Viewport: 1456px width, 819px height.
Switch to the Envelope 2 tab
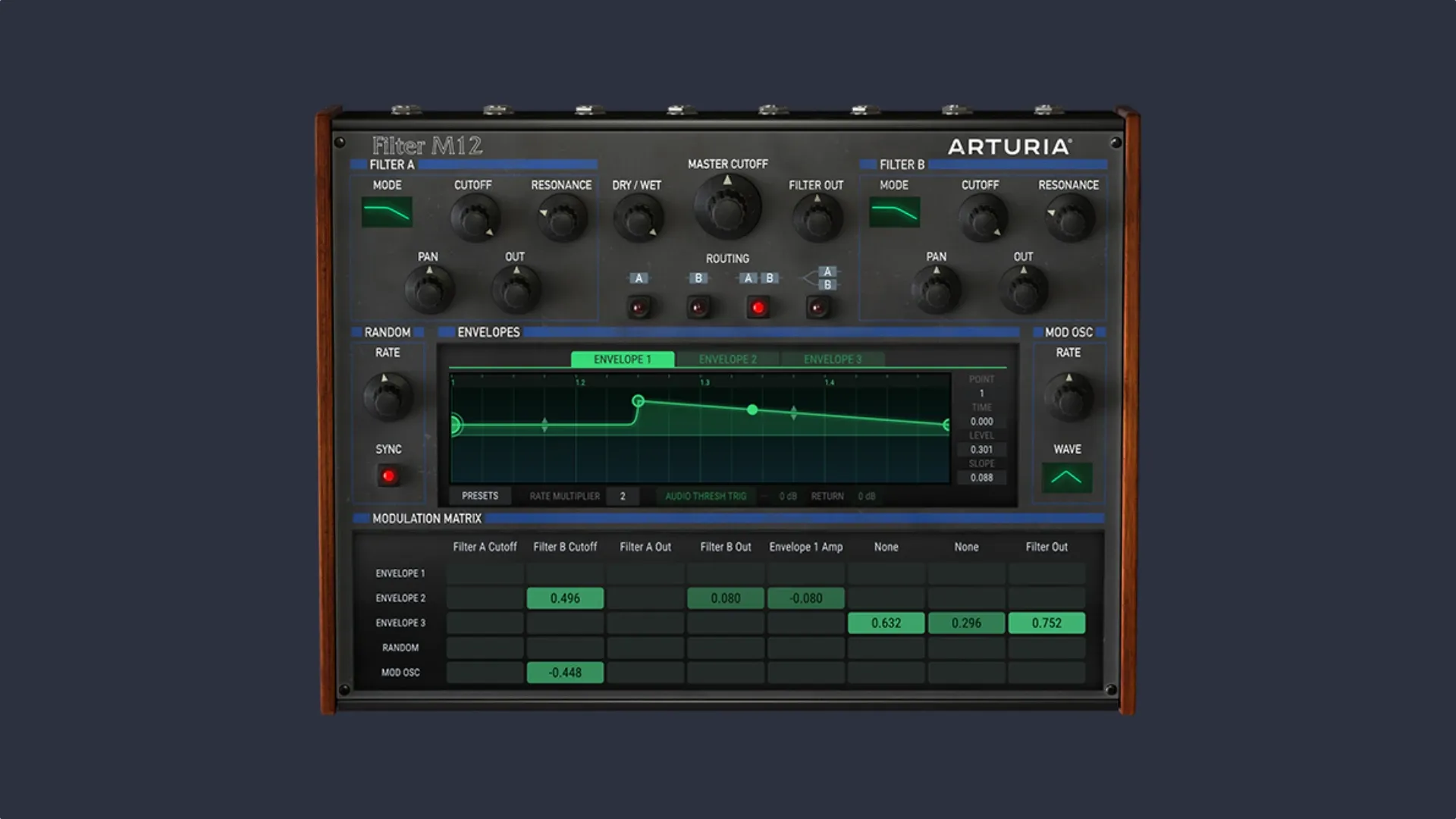pos(727,359)
